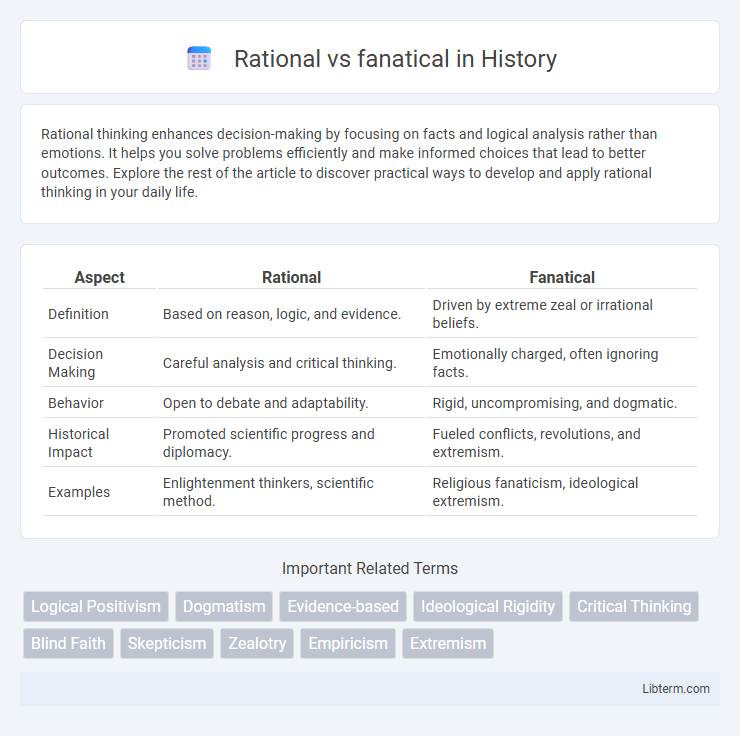740x736 pixels.
Task: Click 'Emotionally charged, often ignoring facts.' cell
Action: pos(562,363)
